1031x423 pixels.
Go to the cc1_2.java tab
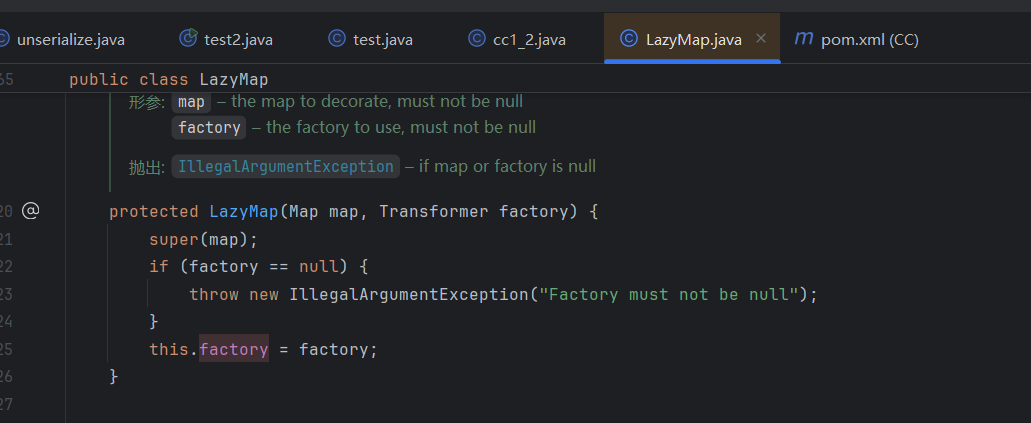coord(529,40)
